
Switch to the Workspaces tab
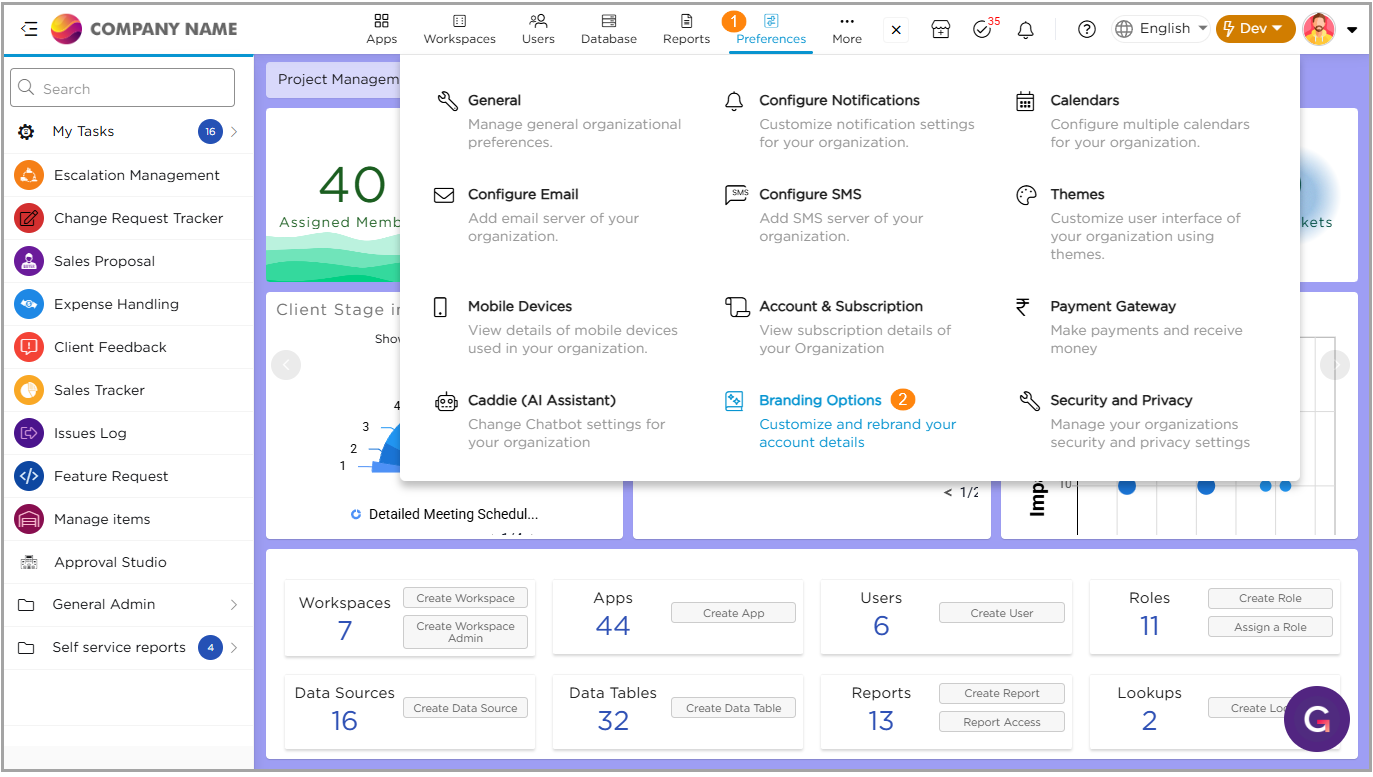click(x=459, y=29)
